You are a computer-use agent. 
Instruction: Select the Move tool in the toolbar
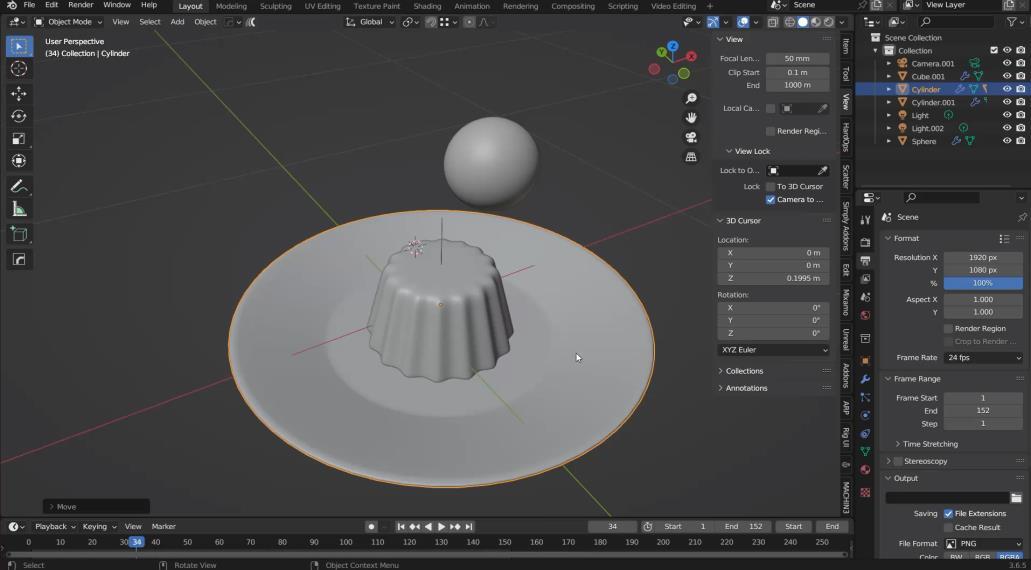tap(19, 93)
